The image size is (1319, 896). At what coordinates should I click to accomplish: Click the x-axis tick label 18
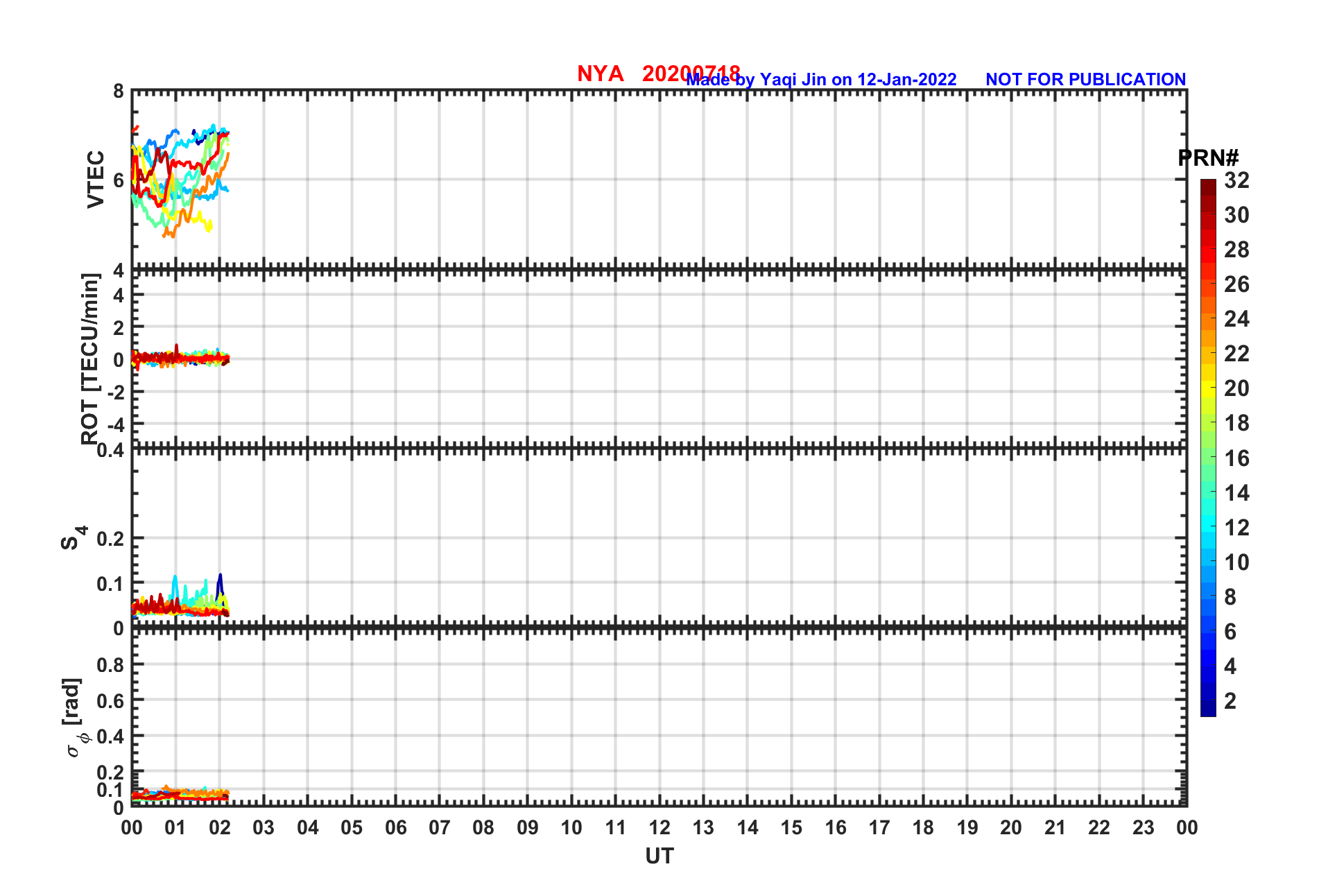[x=923, y=827]
